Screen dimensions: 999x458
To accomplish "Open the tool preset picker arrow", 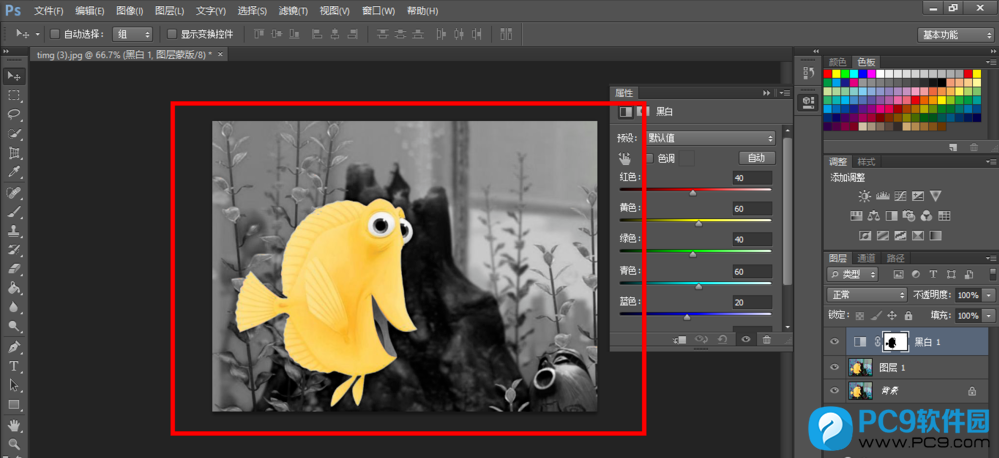I will [38, 34].
